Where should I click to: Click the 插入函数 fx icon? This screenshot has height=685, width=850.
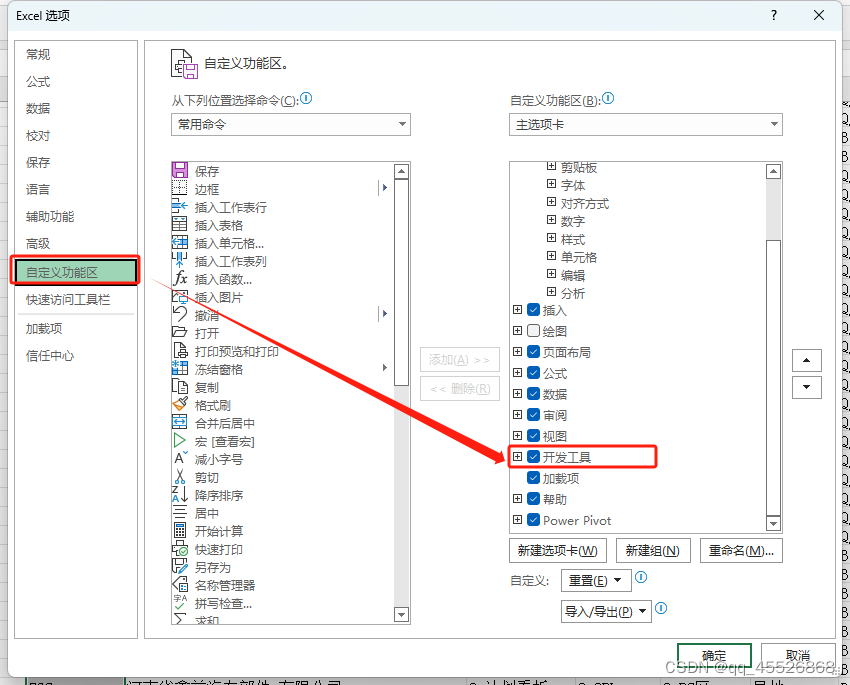(x=180, y=279)
